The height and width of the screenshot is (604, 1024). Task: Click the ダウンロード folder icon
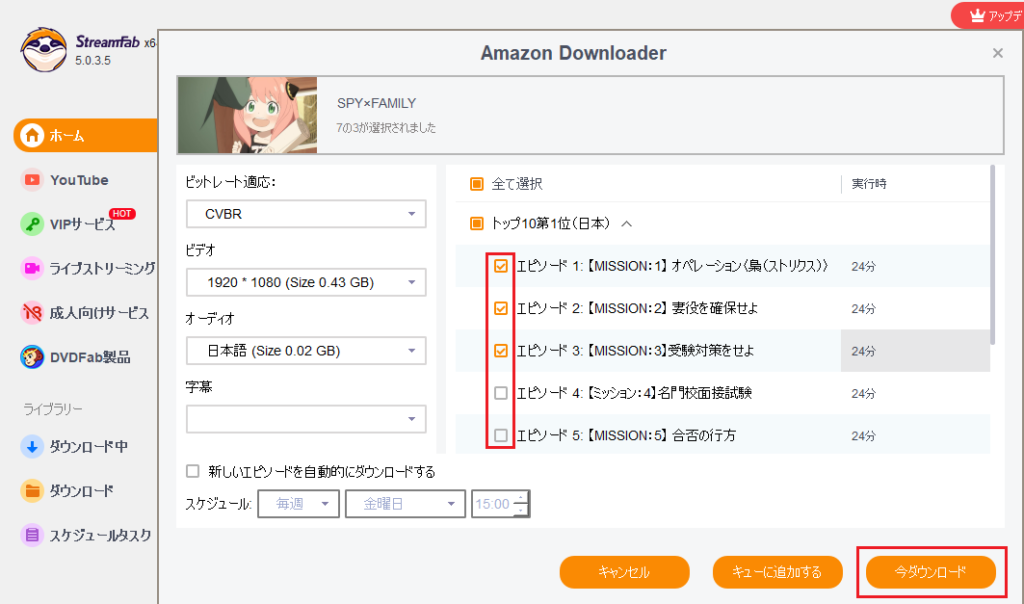point(31,491)
